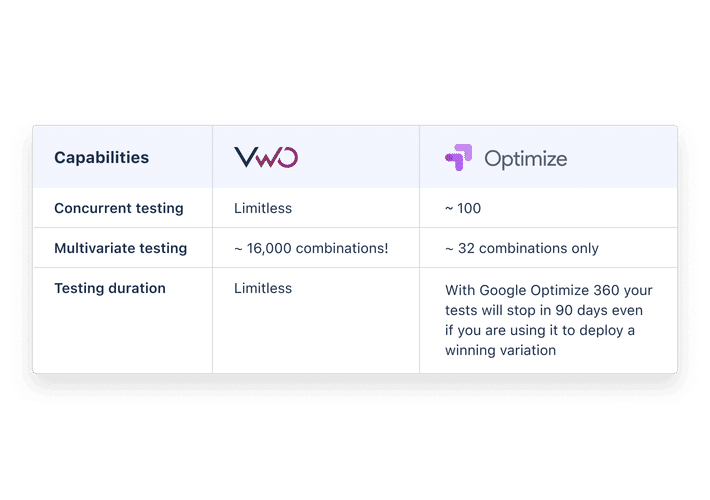Click the VWO logo in header

point(266,157)
